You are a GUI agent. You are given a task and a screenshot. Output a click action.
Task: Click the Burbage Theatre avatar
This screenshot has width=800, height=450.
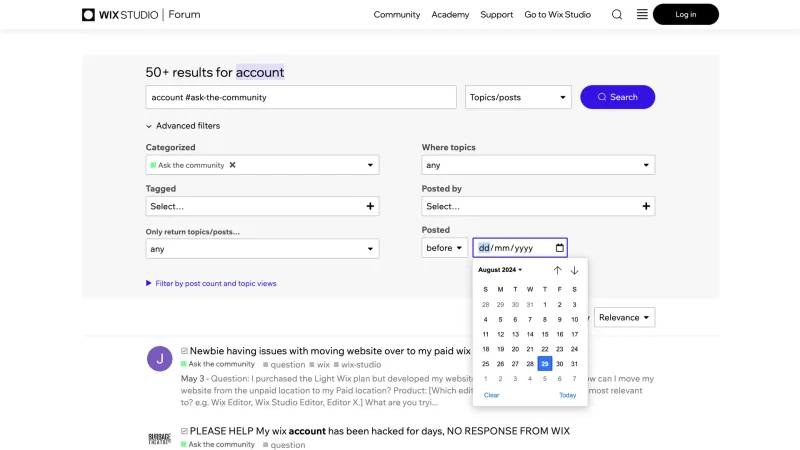160,439
